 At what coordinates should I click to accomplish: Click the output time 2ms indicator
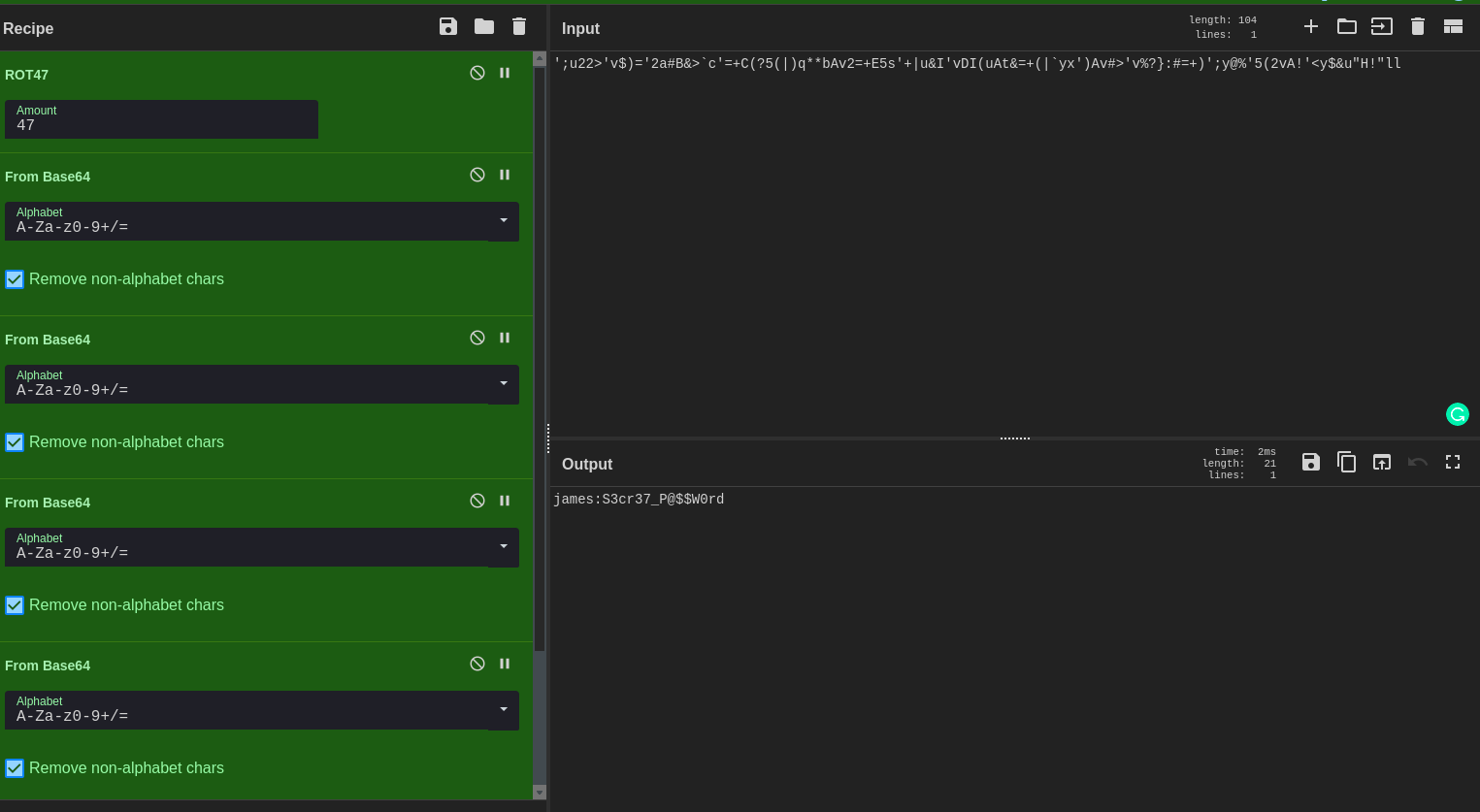1245,452
